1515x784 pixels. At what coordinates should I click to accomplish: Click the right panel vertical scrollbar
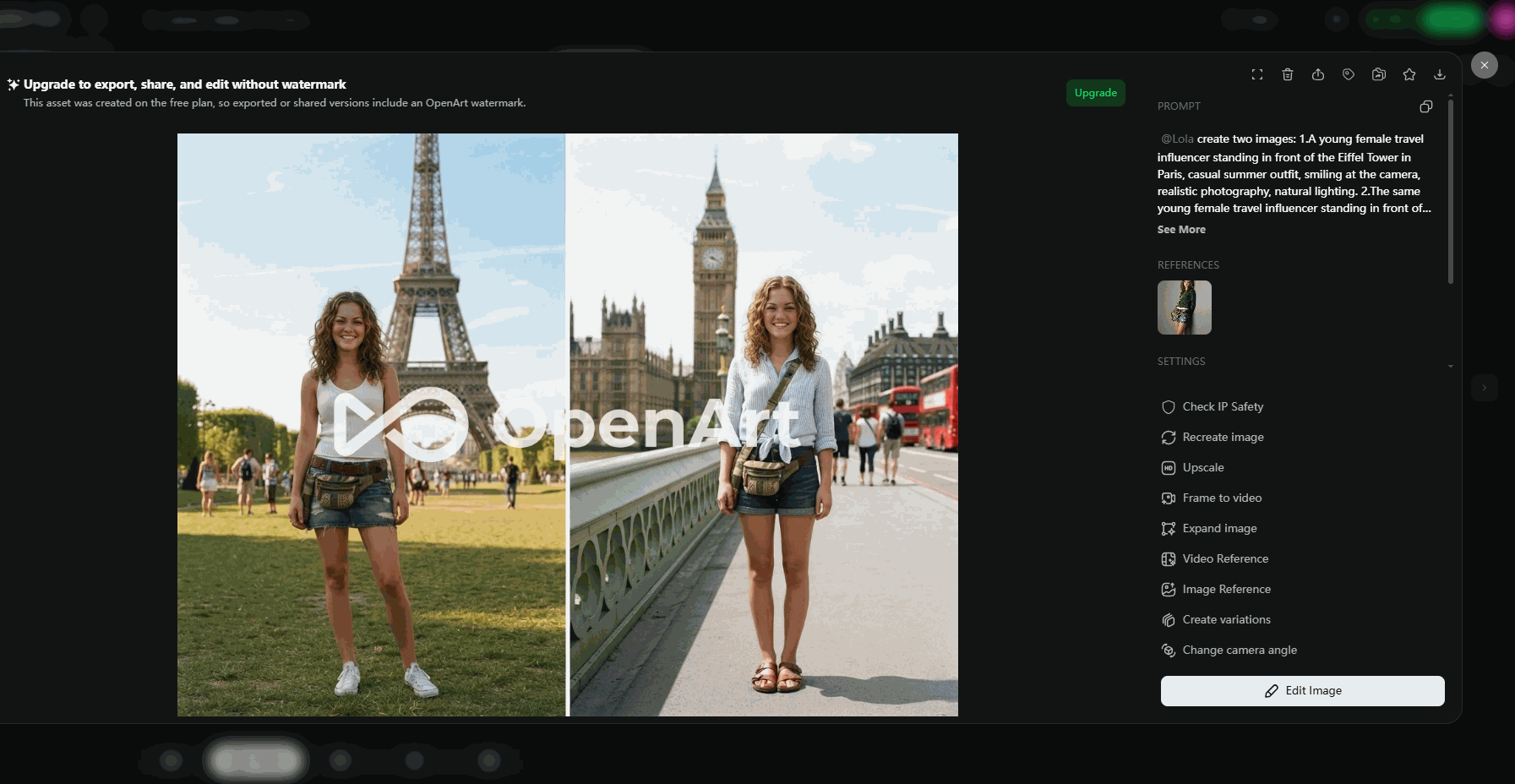point(1451,192)
